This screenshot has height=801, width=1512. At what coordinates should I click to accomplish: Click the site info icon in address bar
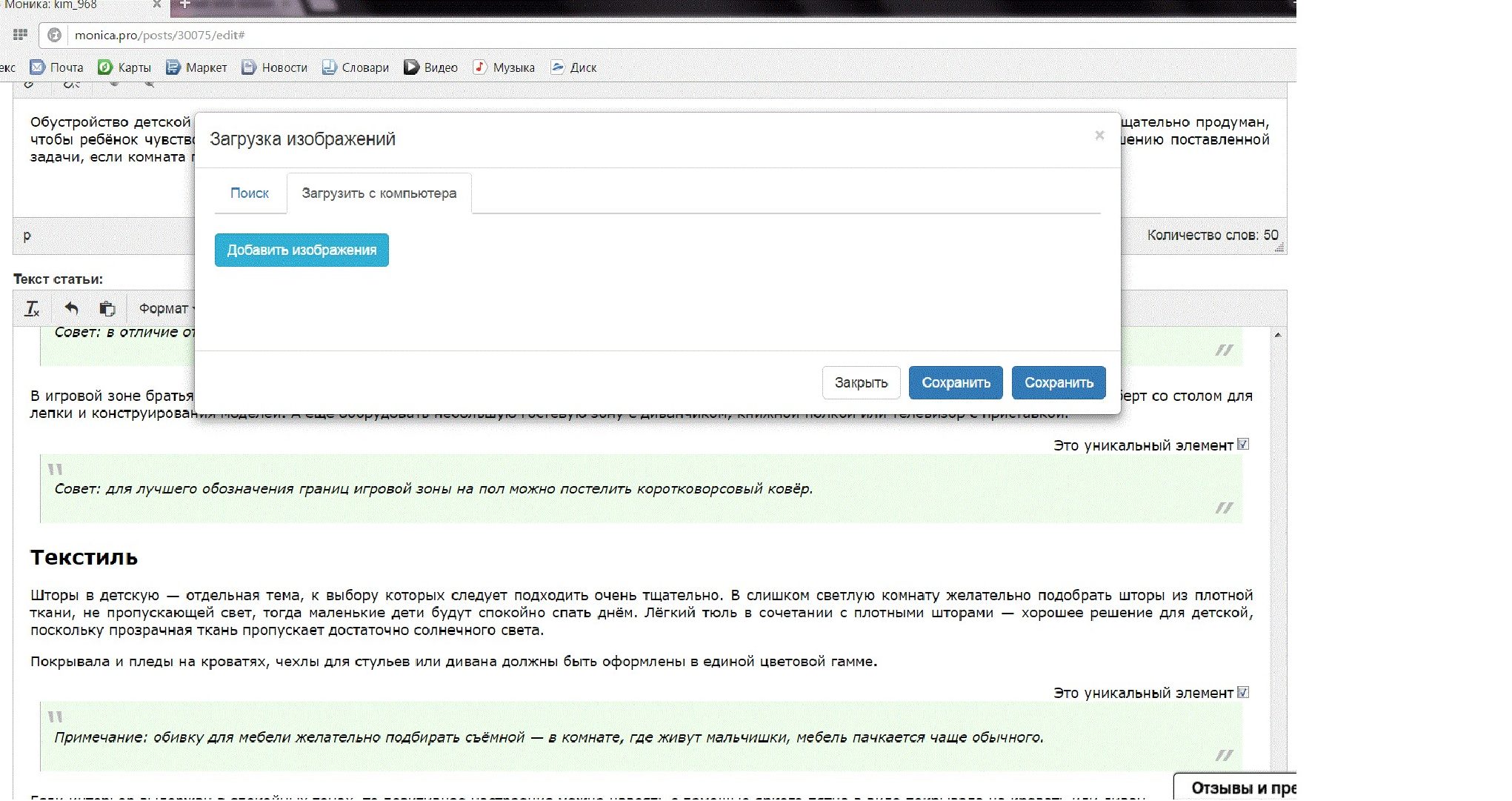coord(54,35)
